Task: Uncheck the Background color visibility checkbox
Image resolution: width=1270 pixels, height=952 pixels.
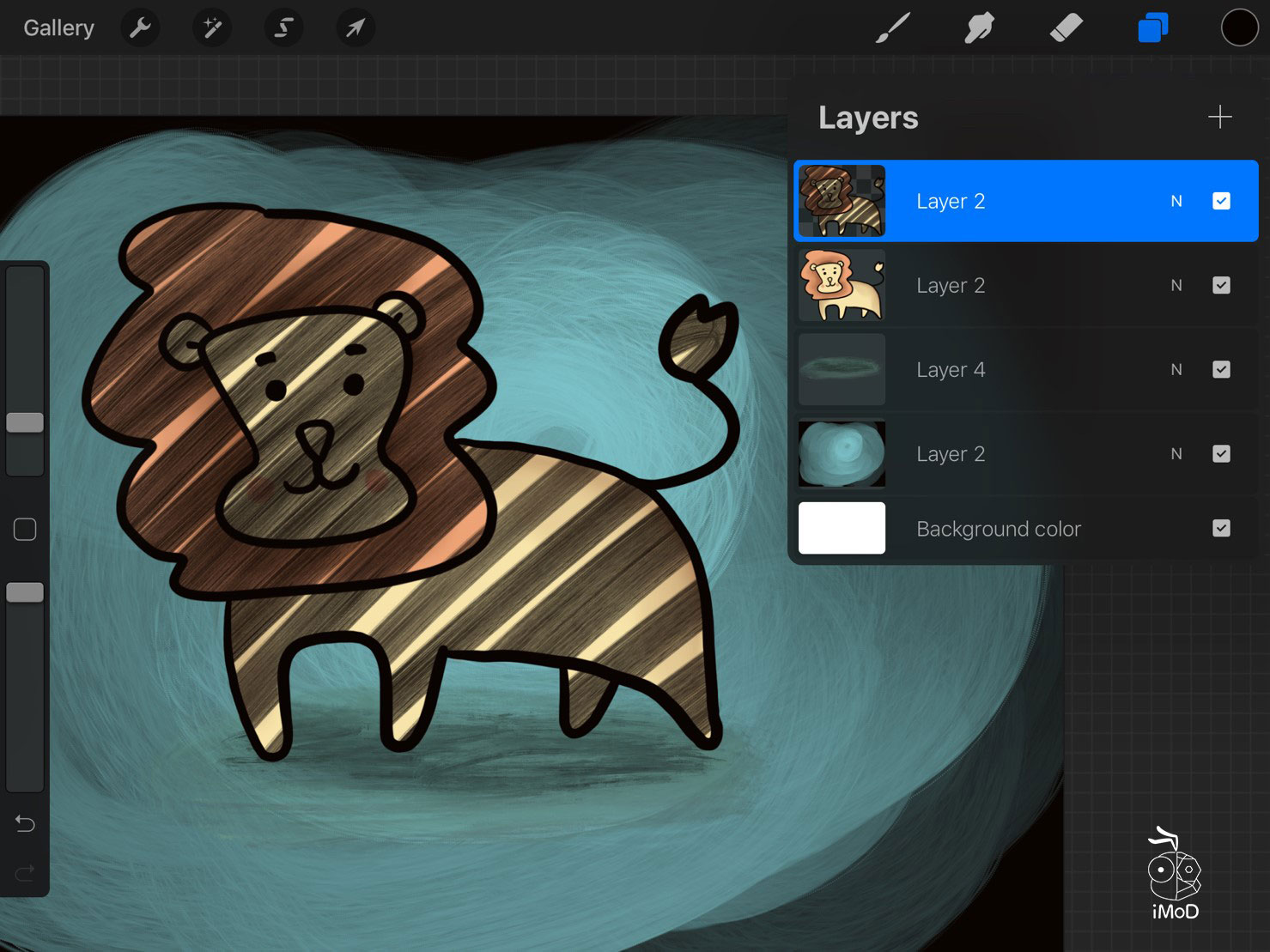Action: (1221, 528)
